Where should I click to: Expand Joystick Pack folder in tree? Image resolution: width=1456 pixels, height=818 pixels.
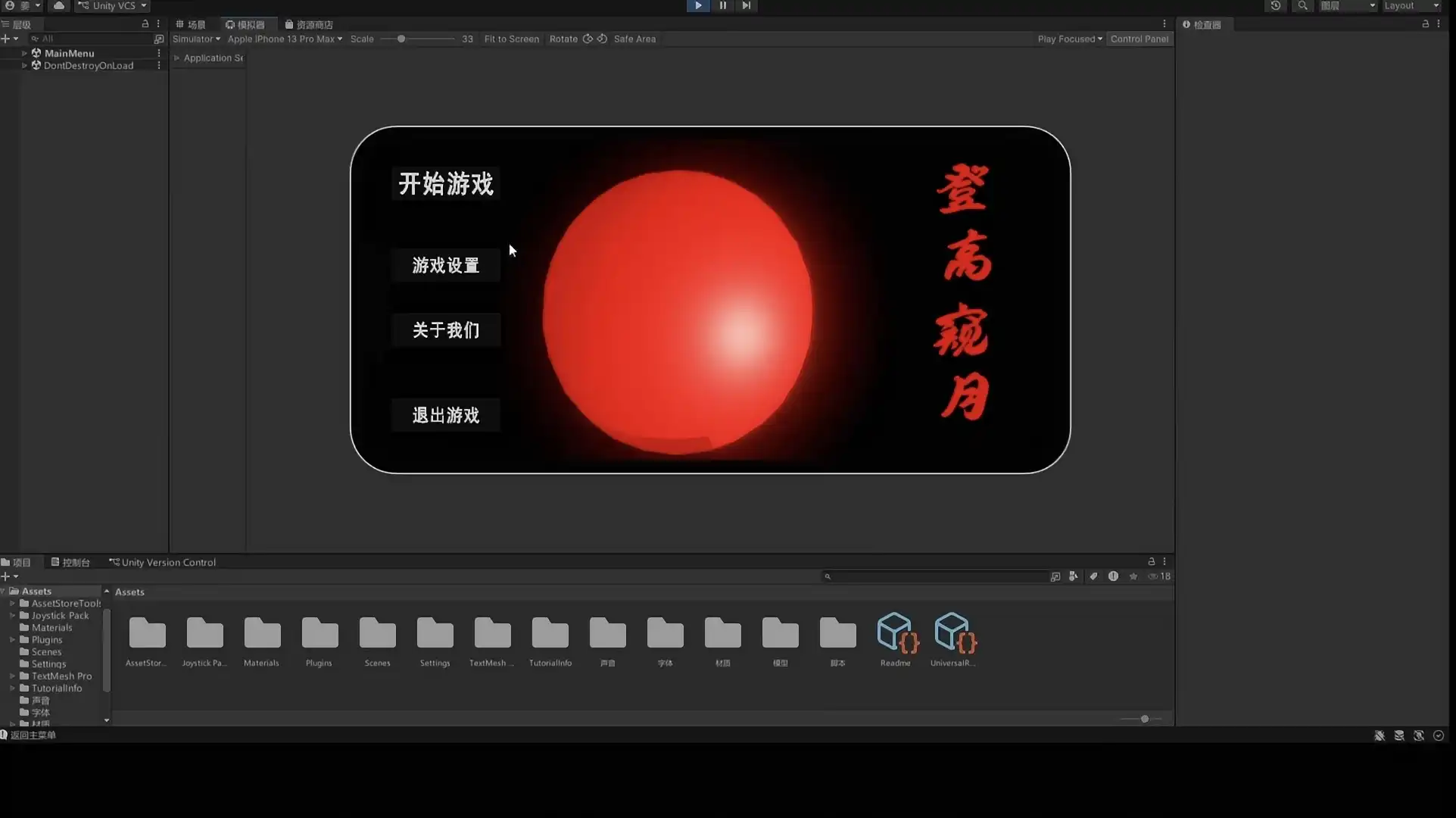tap(12, 615)
